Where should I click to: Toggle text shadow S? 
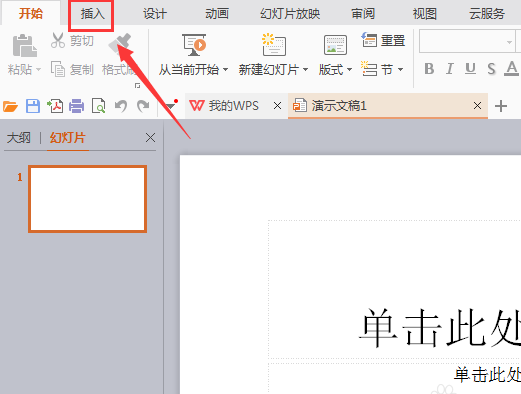(x=491, y=69)
